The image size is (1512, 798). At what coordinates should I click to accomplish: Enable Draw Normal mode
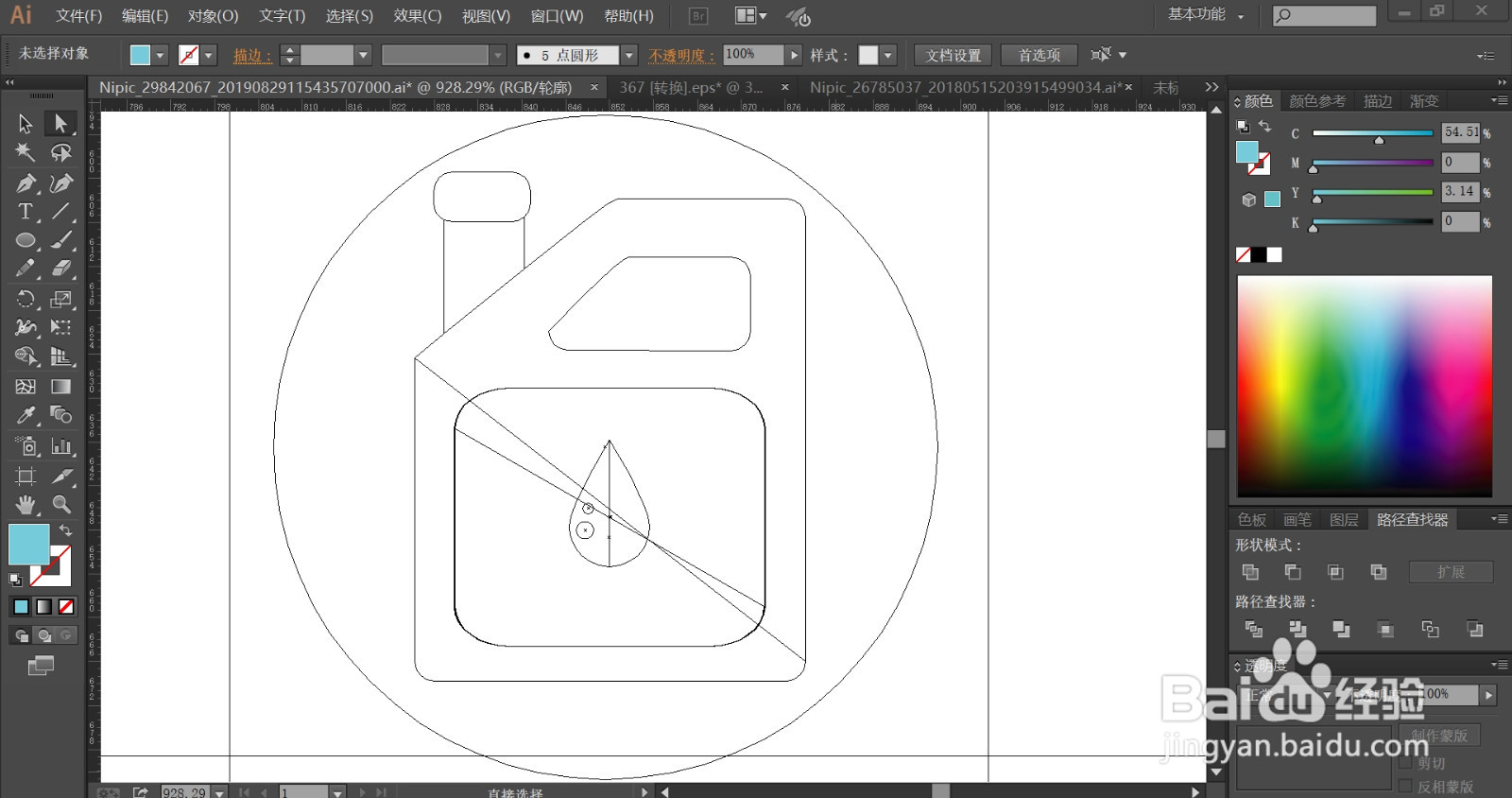(21, 635)
